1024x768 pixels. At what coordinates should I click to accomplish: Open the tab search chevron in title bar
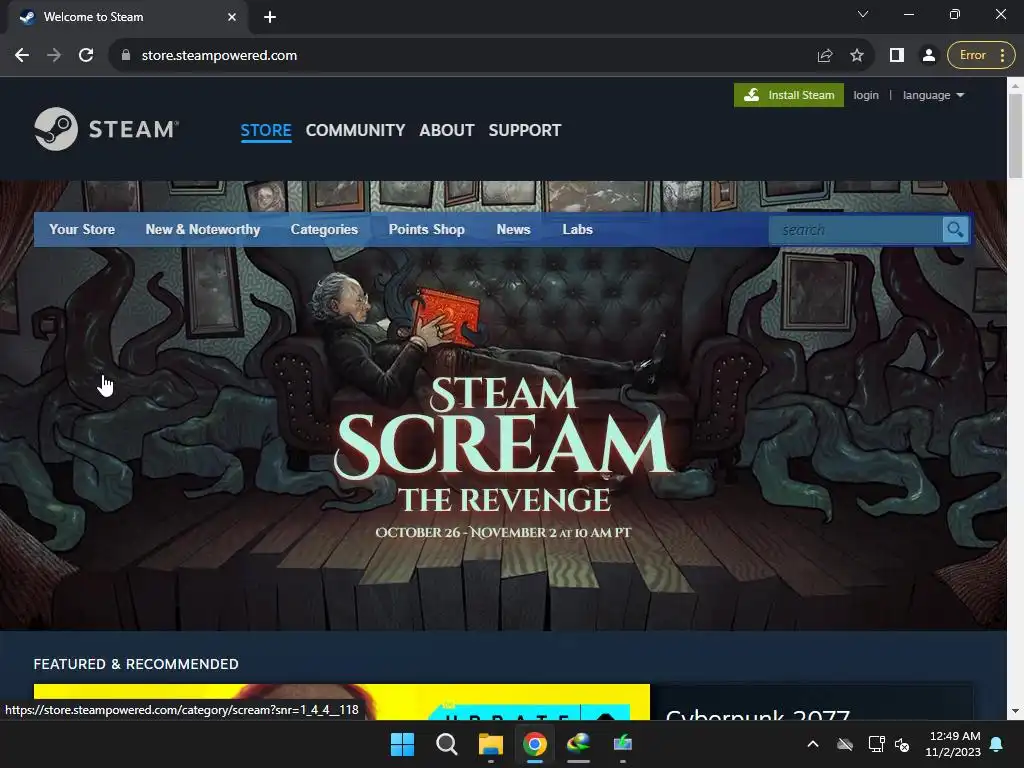coord(863,14)
